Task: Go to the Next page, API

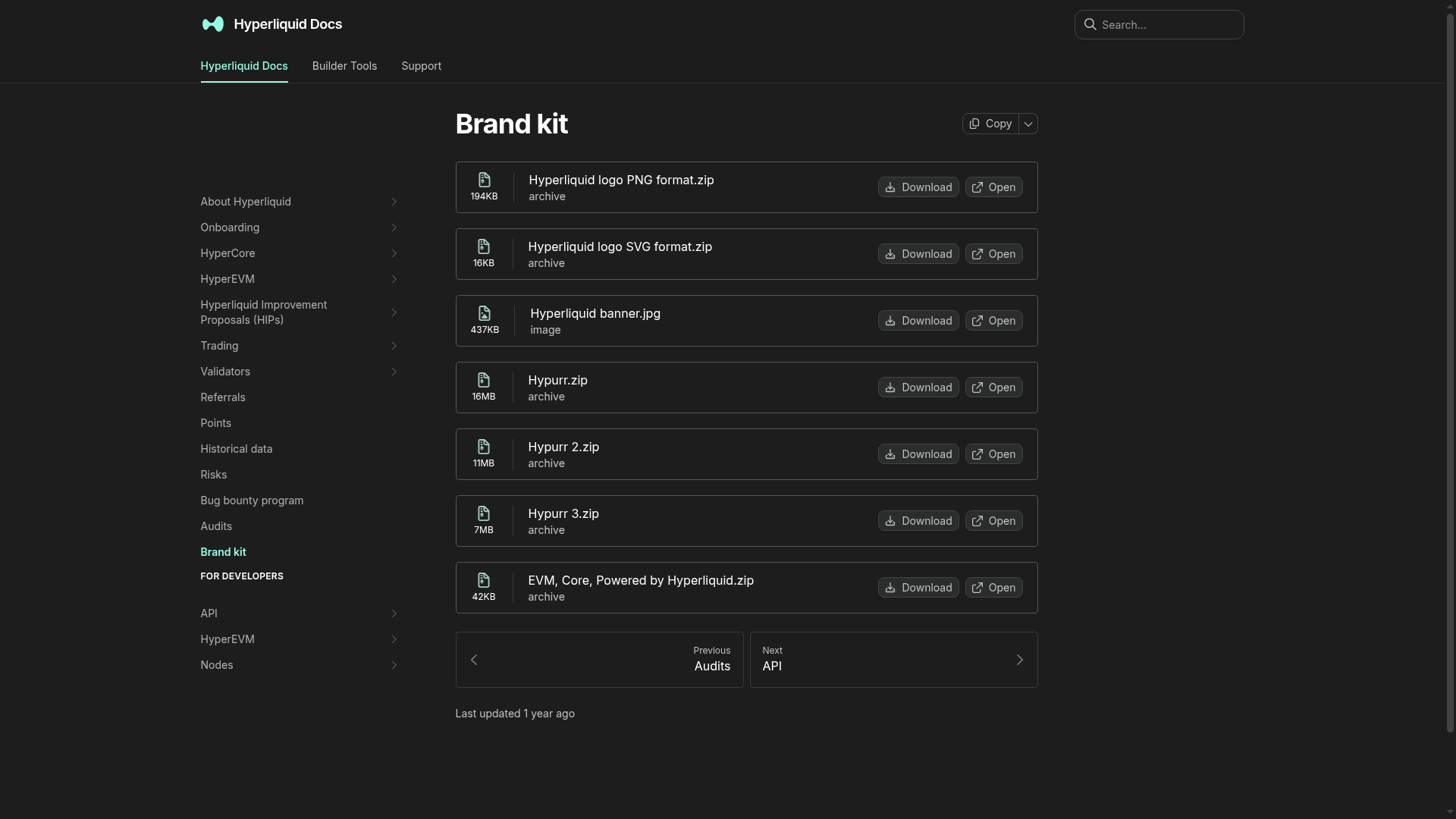Action: click(x=893, y=660)
